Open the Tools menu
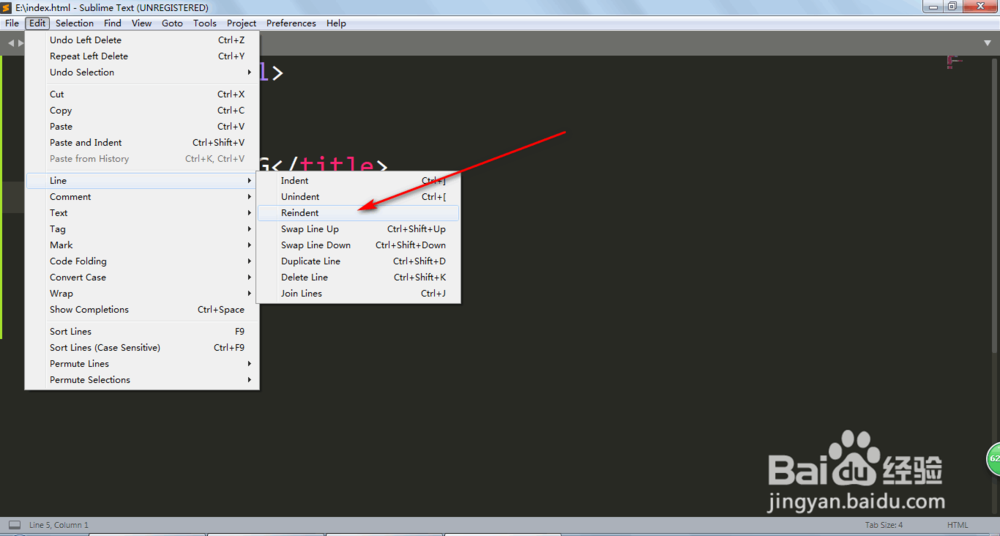This screenshot has width=1000, height=536. (x=205, y=23)
